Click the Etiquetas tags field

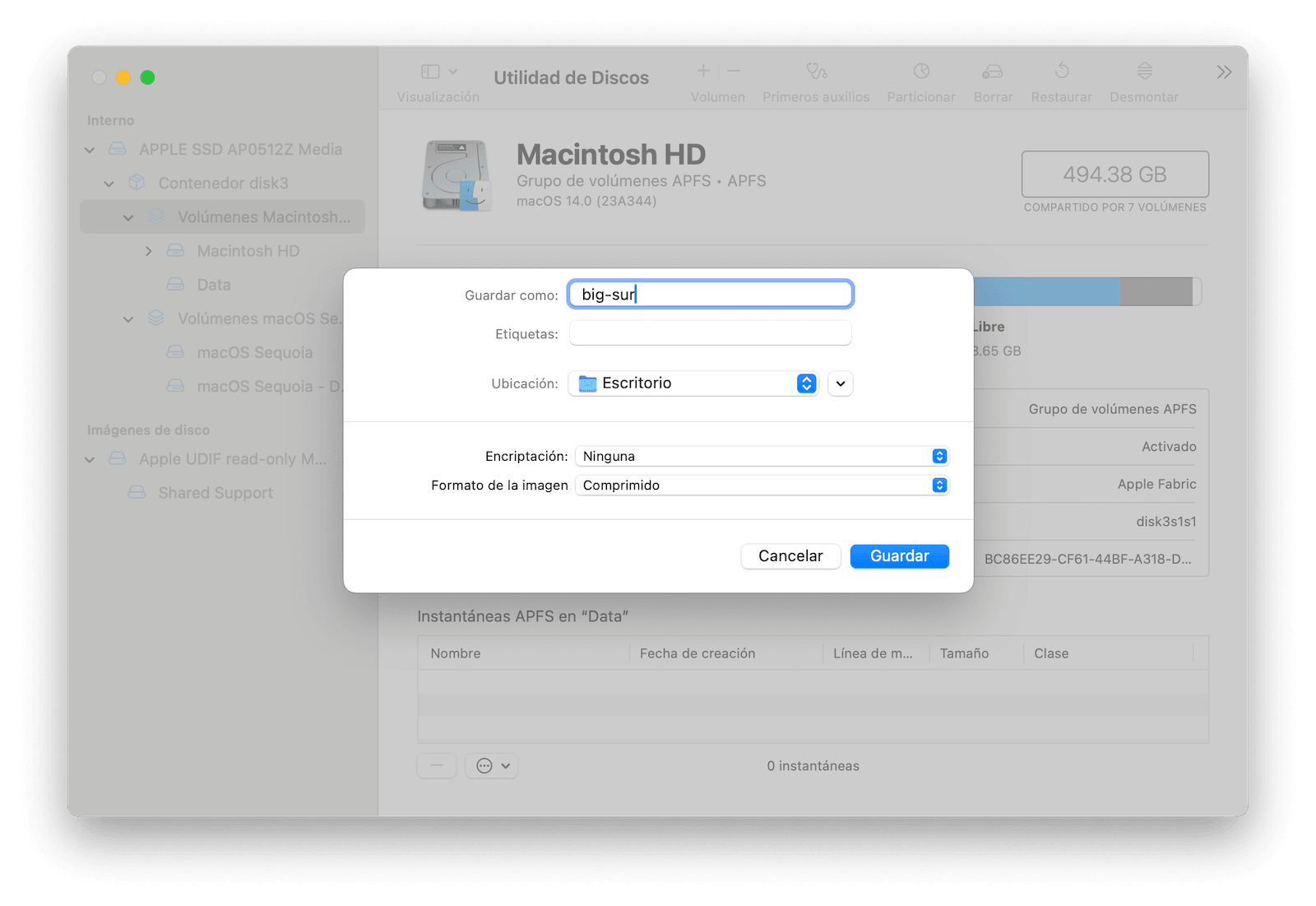click(710, 333)
